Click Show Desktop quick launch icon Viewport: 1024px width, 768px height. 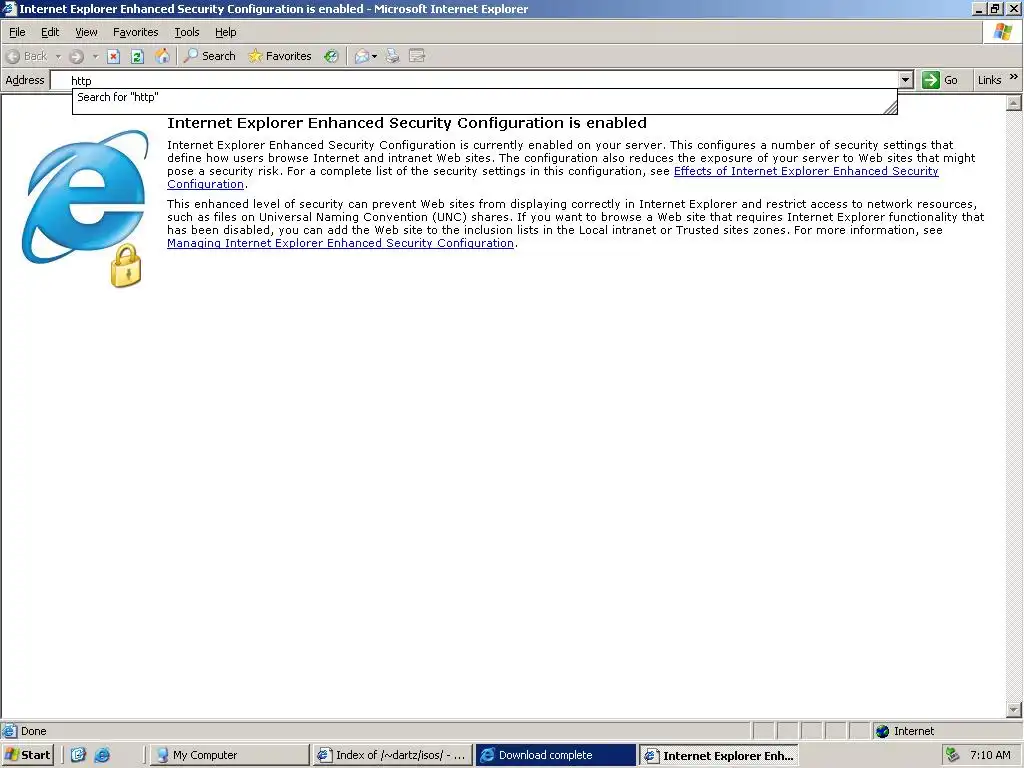[78, 755]
